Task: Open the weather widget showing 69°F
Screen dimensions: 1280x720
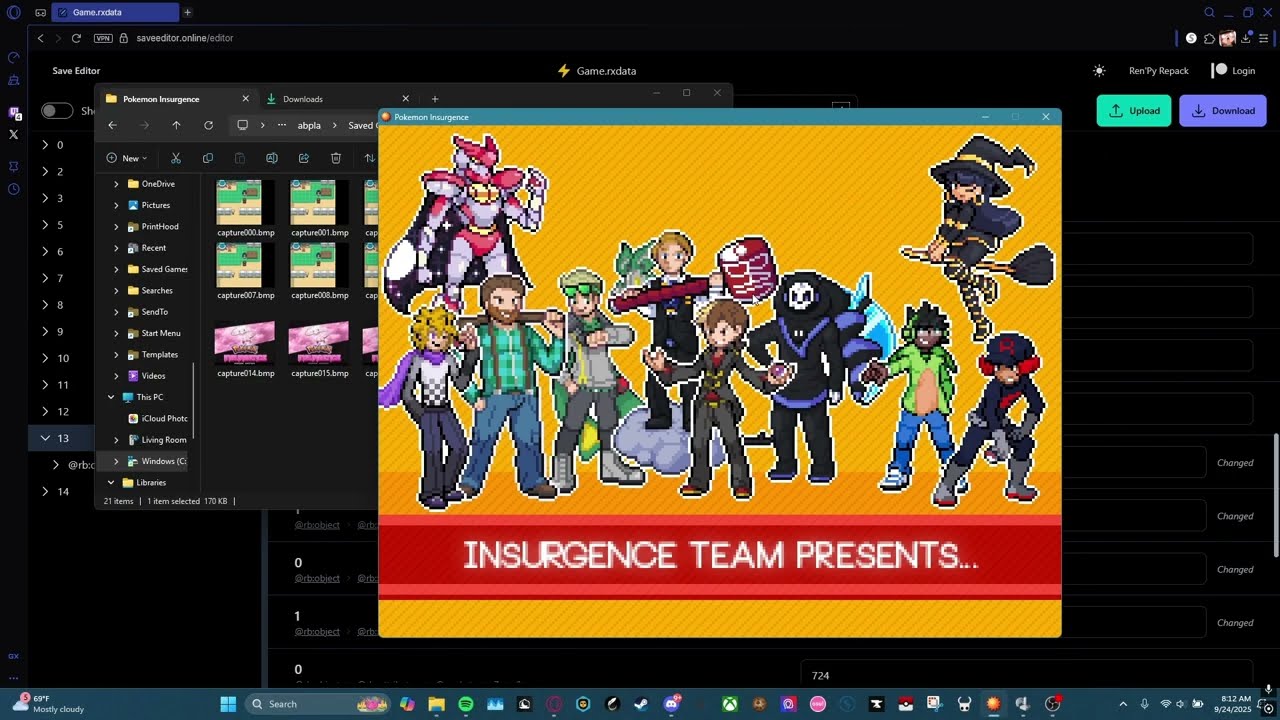Action: [x=48, y=703]
